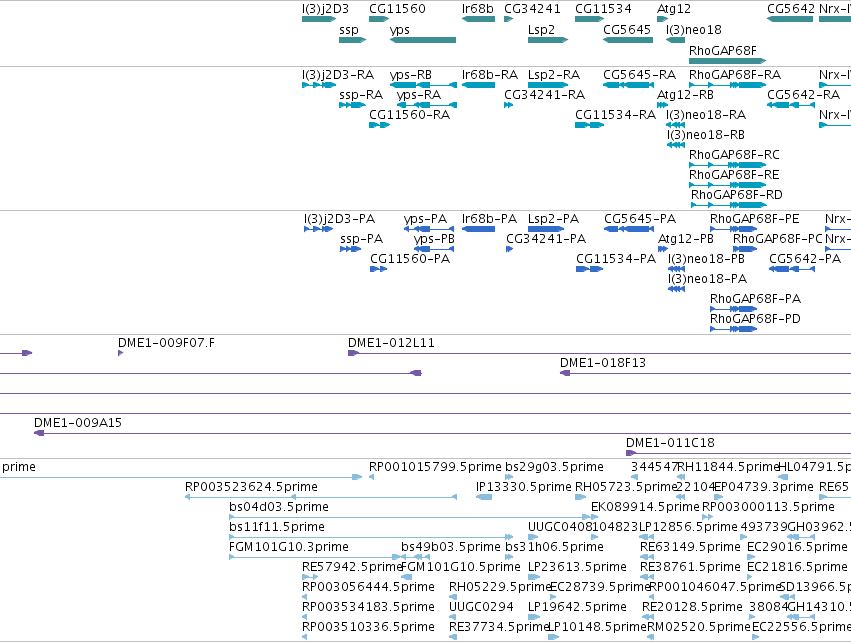Click the CG5642-PA protein label

coord(805,259)
